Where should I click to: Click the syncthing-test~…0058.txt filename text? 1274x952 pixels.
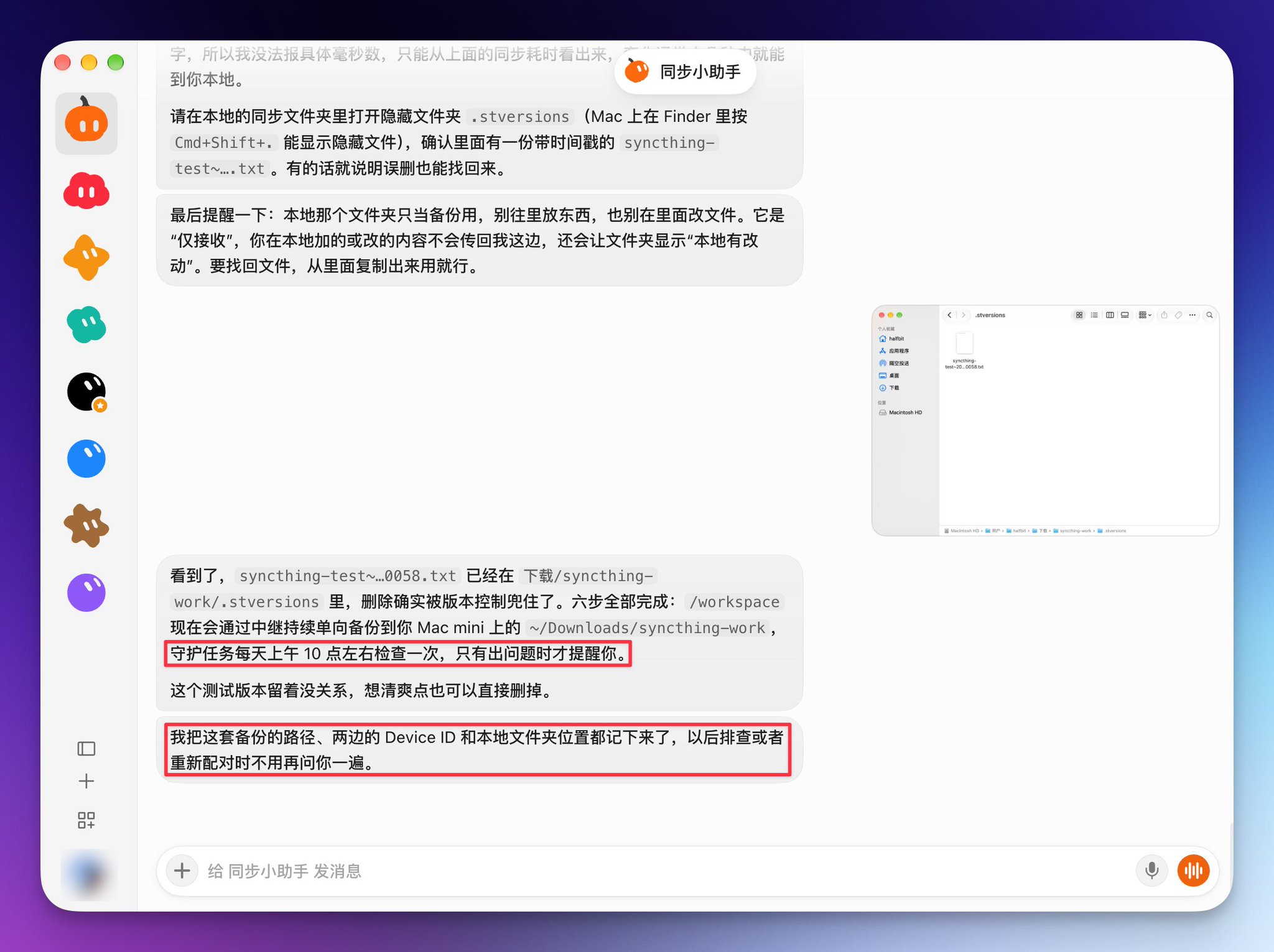click(348, 576)
